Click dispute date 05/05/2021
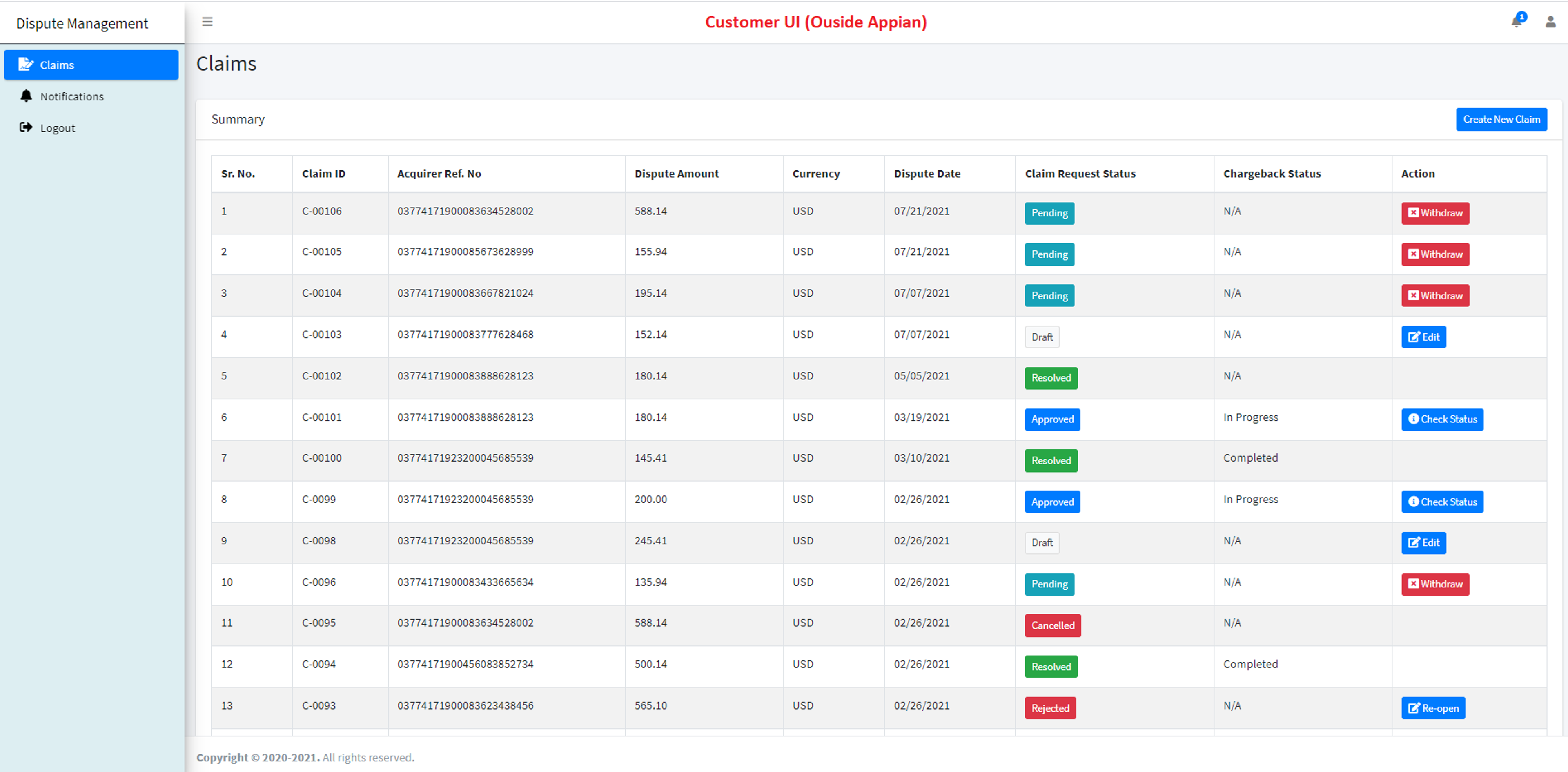 click(921, 376)
